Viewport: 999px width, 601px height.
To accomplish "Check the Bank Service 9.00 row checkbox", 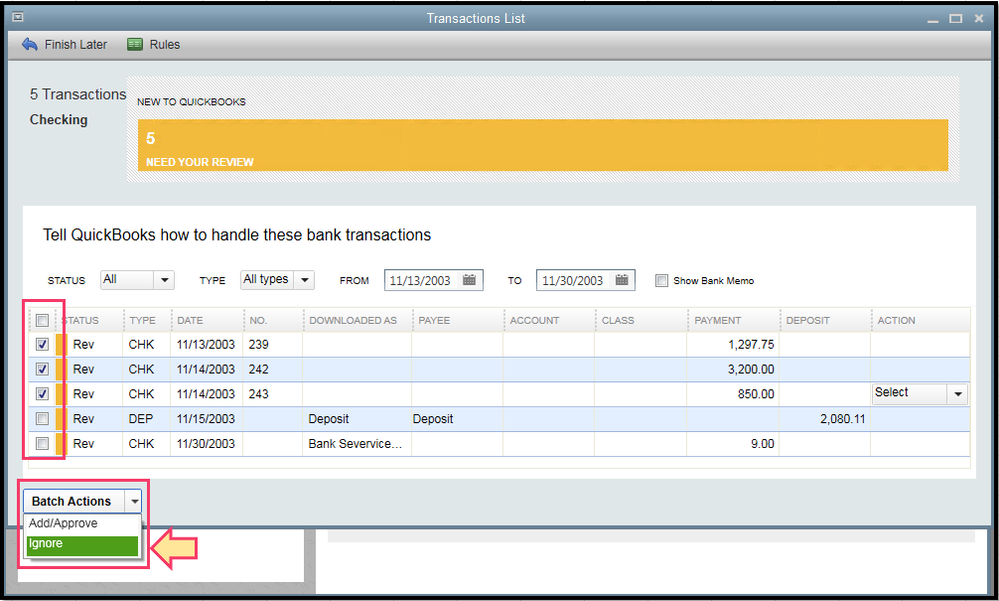I will tap(42, 444).
